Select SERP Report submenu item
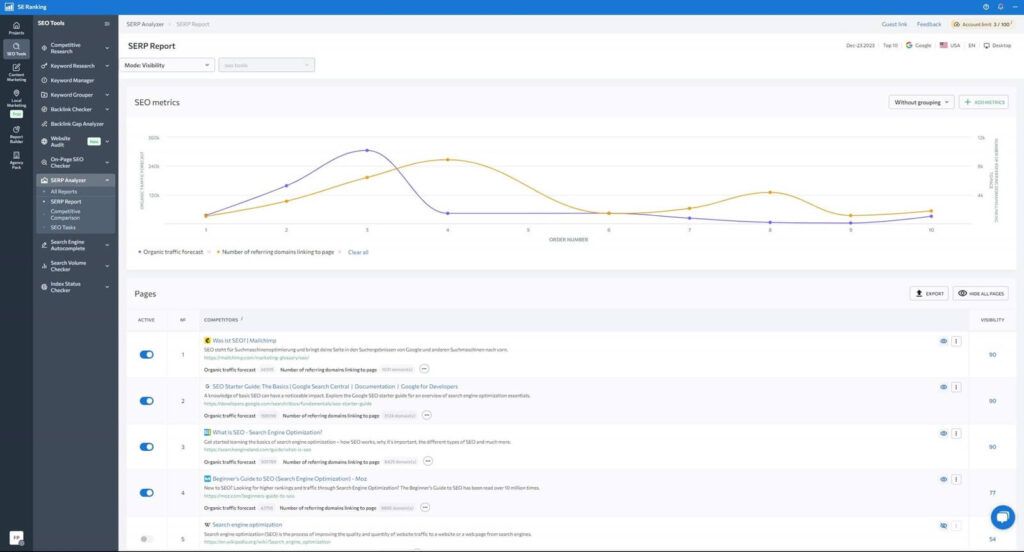Screen dimensions: 1024x552 [66, 202]
